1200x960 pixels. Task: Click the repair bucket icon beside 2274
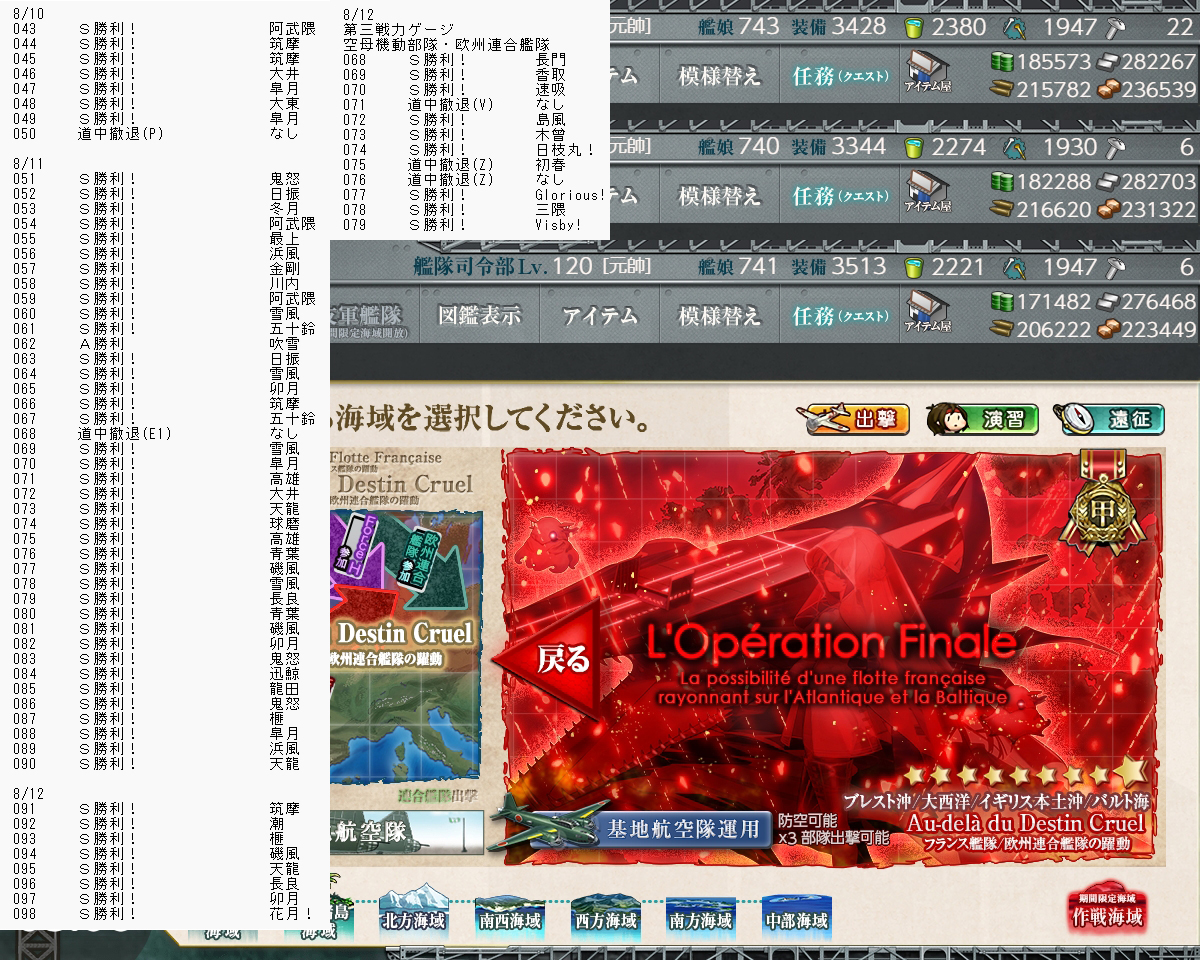point(912,147)
